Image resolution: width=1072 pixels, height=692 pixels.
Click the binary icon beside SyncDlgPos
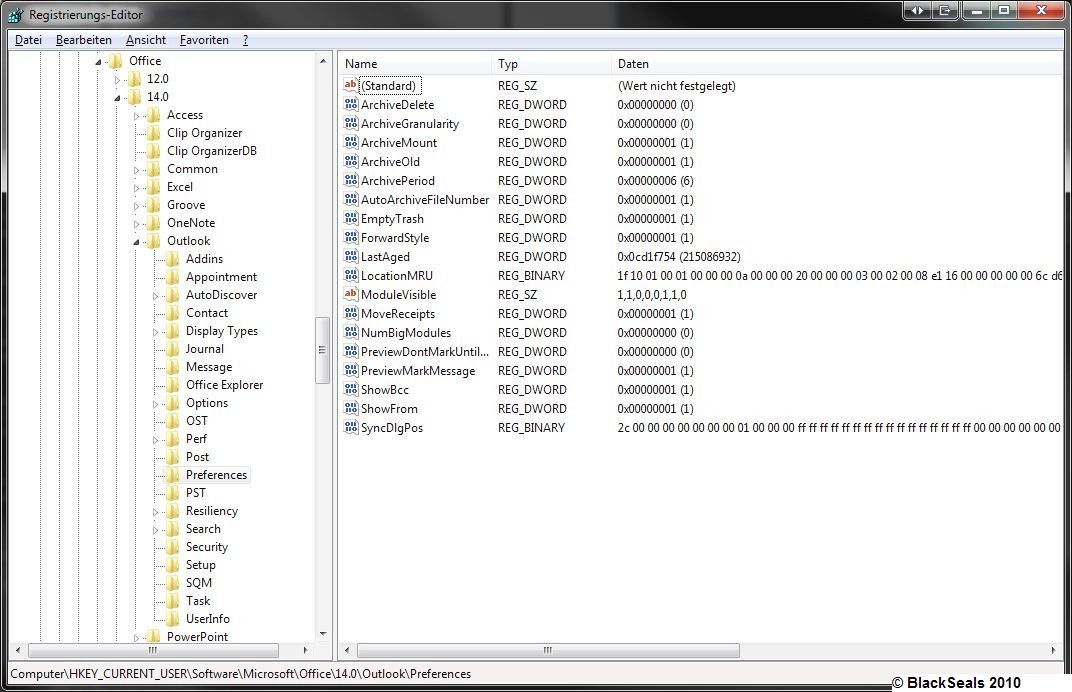pos(350,428)
